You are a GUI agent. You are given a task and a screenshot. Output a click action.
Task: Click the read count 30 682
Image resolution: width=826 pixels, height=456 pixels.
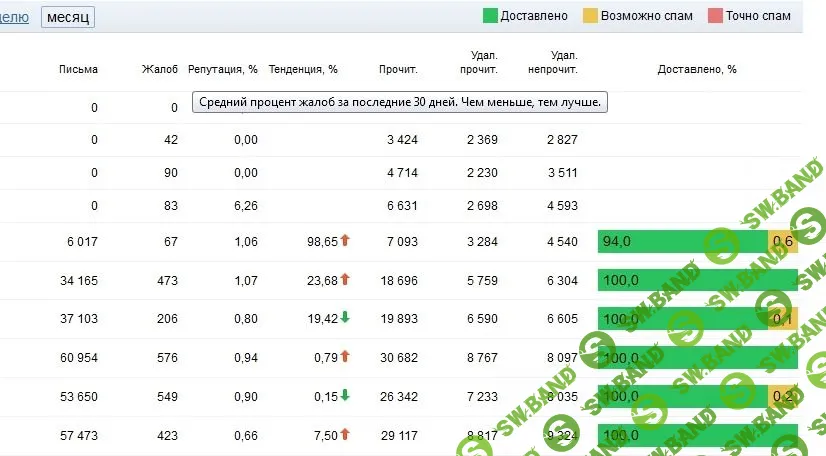pyautogui.click(x=399, y=358)
